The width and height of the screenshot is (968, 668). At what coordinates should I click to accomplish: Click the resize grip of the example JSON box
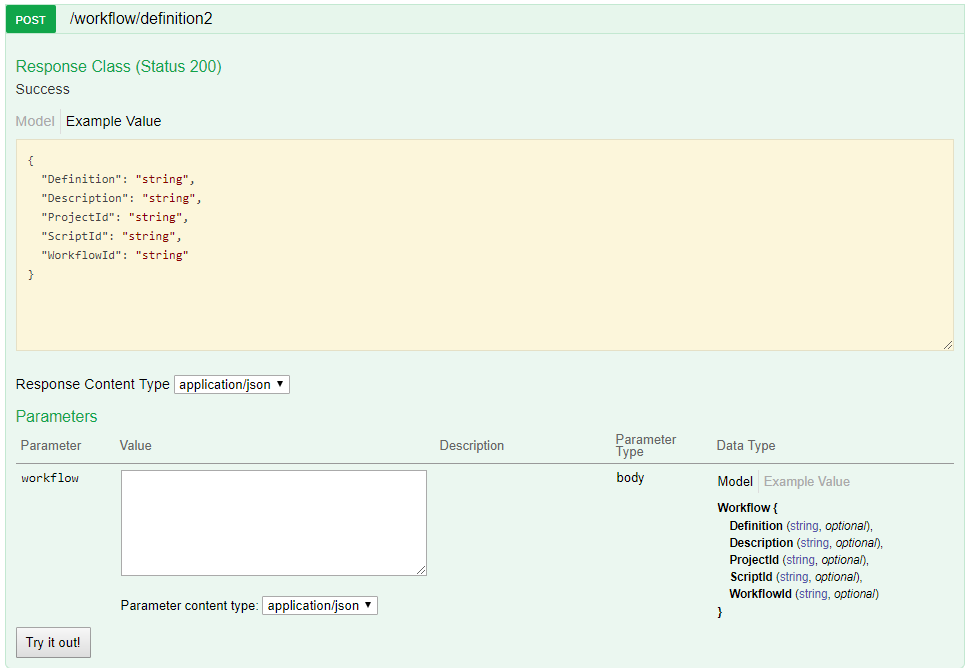(947, 344)
